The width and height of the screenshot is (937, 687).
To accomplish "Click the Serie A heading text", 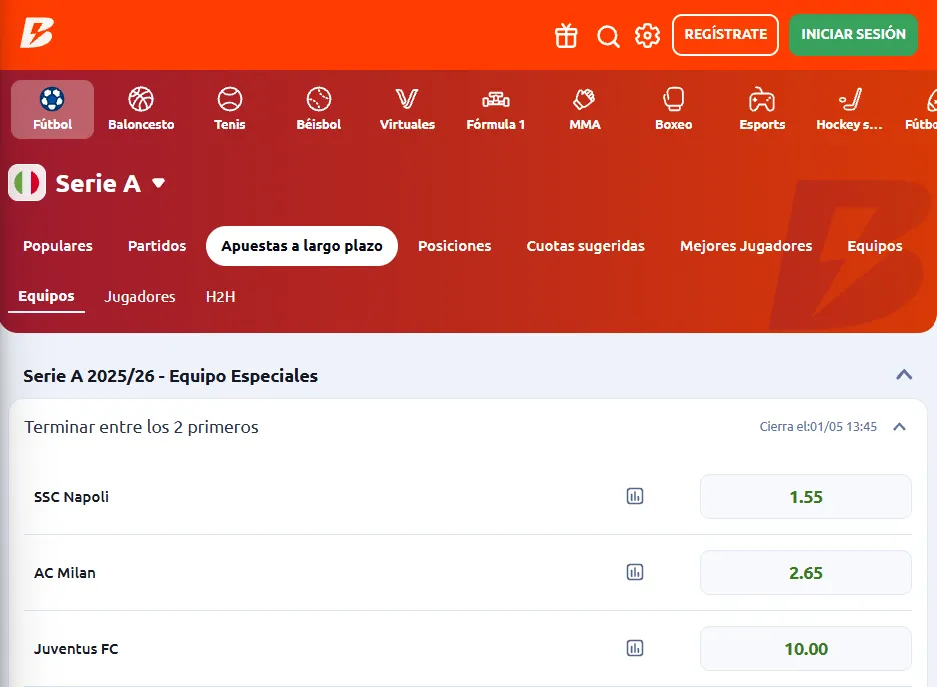I will tap(98, 183).
